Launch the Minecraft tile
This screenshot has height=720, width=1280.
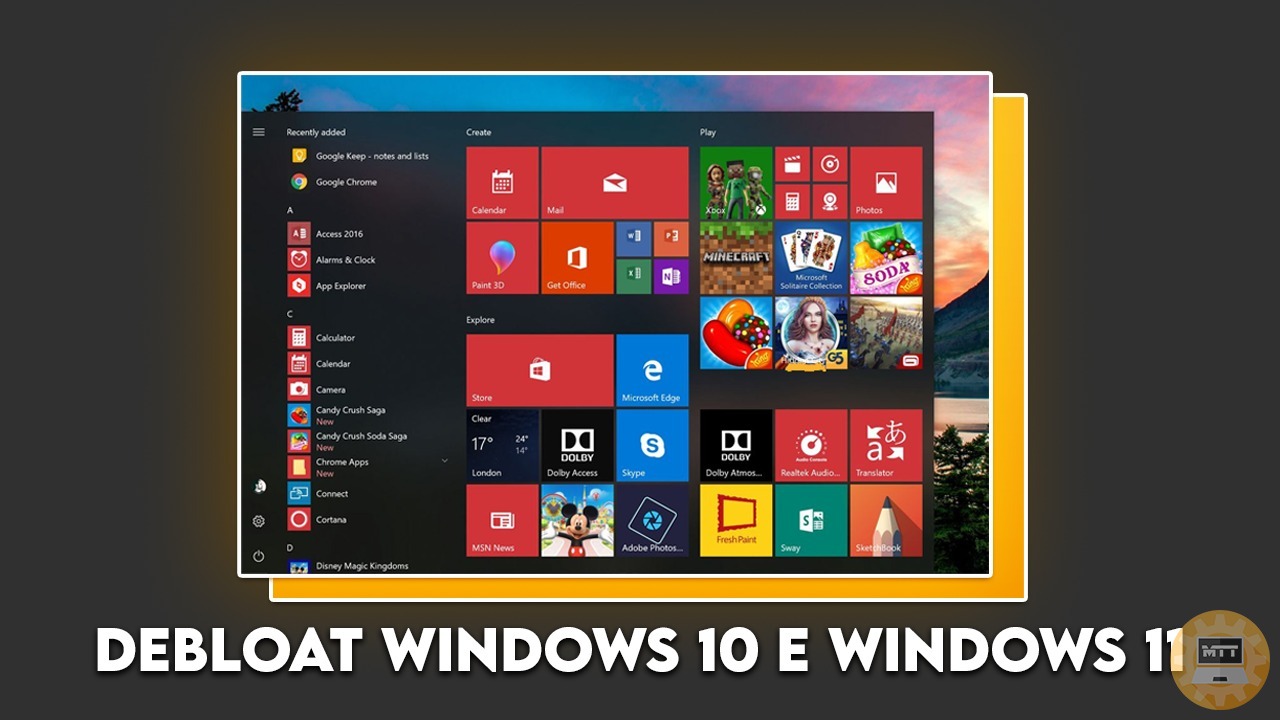736,258
